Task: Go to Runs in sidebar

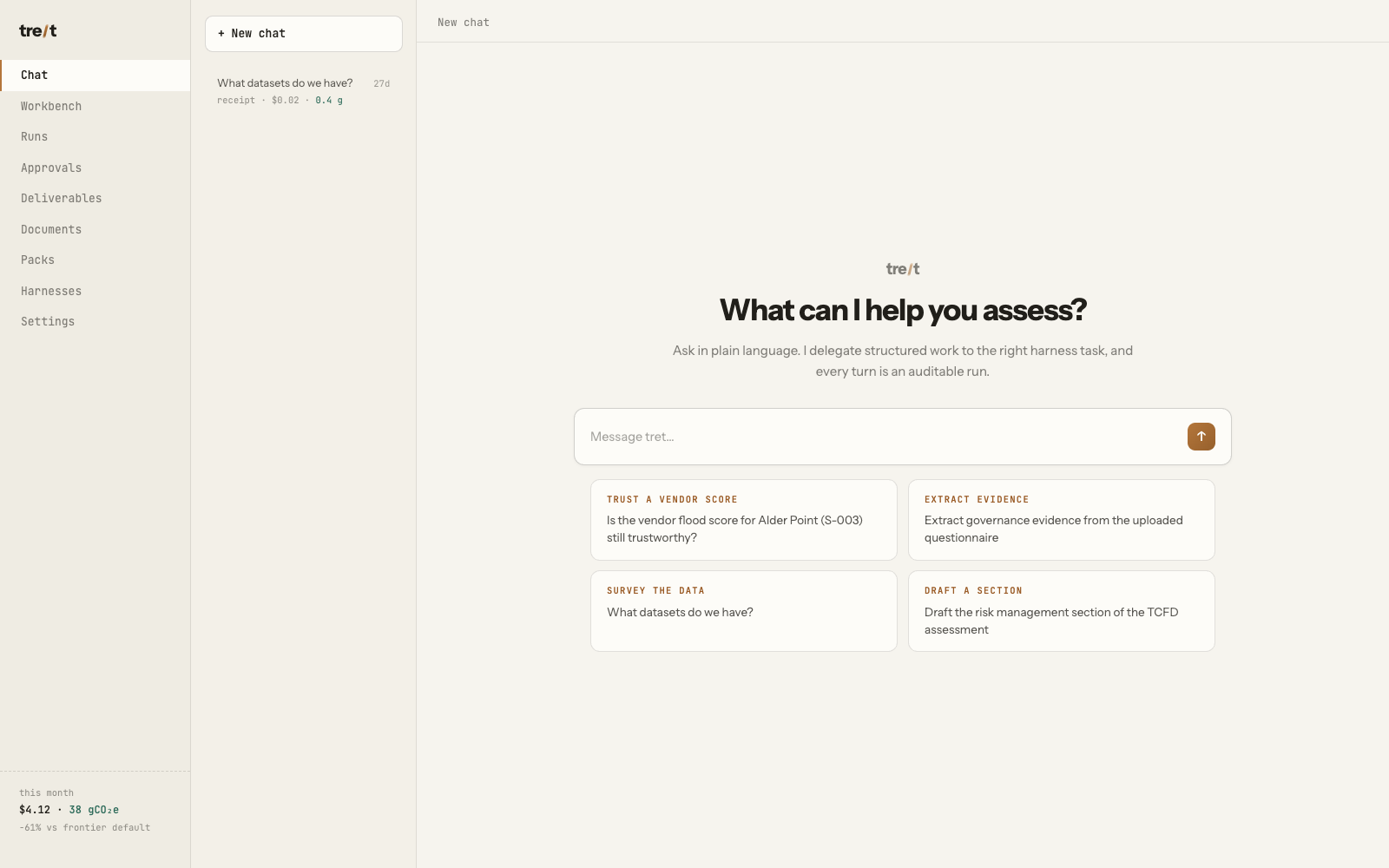Action: pyautogui.click(x=95, y=137)
